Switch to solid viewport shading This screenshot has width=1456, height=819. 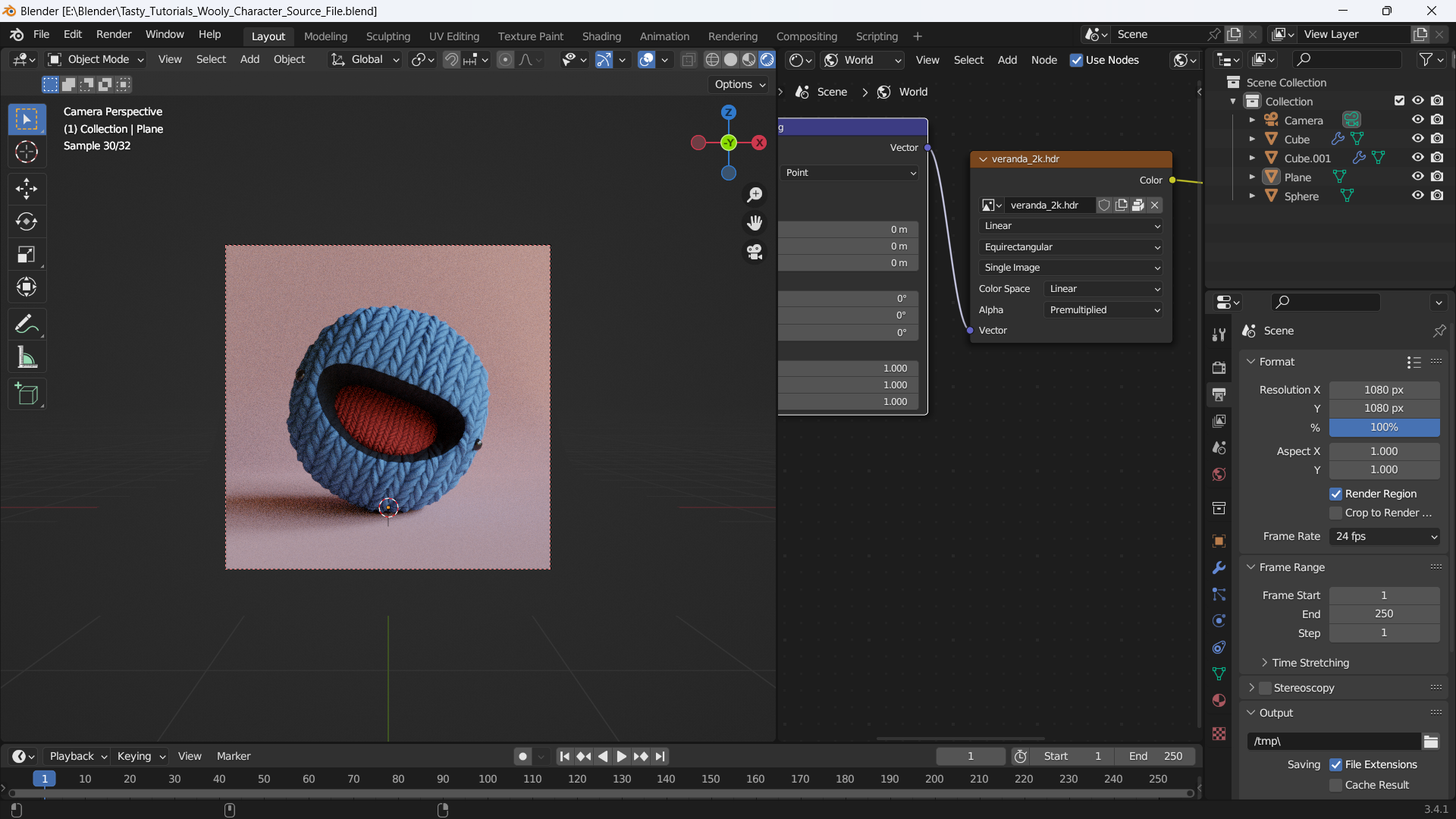pyautogui.click(x=730, y=60)
